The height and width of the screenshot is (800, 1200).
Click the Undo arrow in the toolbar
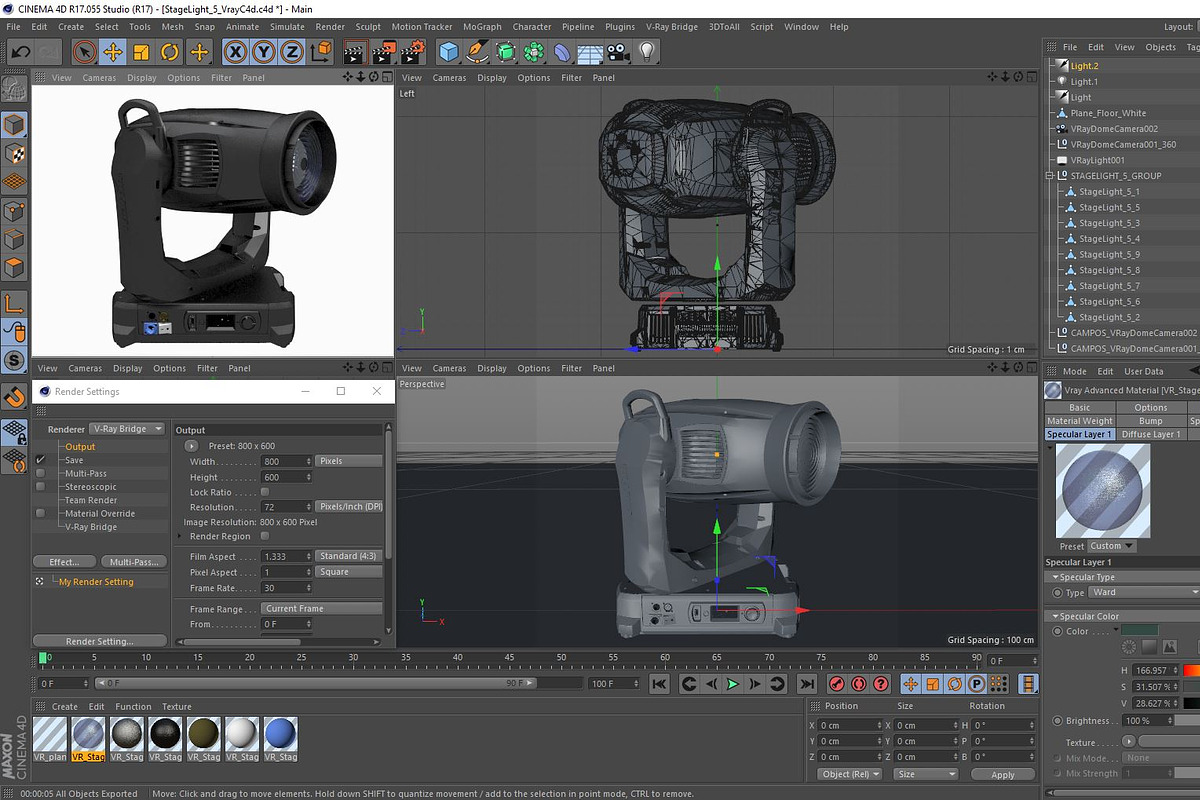tap(20, 51)
